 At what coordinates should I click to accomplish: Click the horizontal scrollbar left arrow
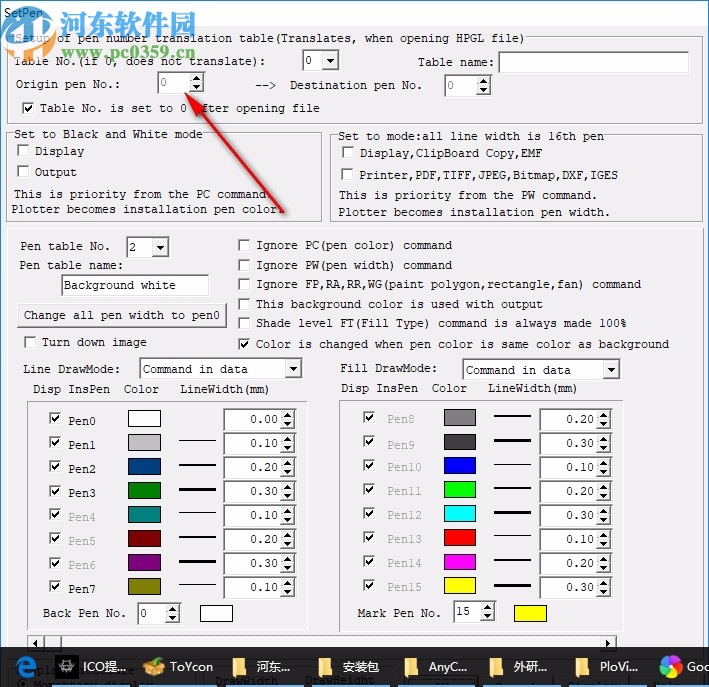35,643
